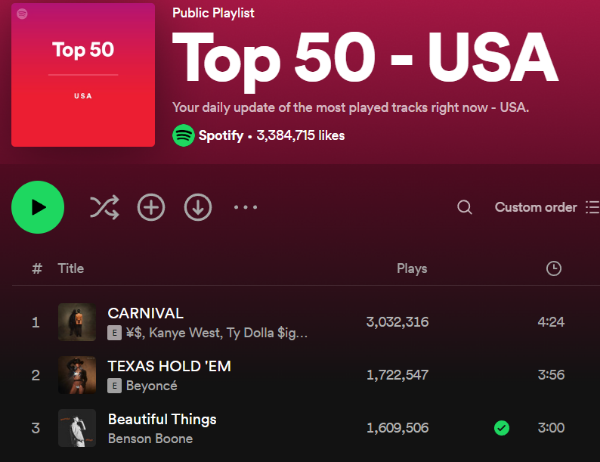Screen dimensions: 600x462
Task: Download the Top 50 playlist
Action: (x=198, y=207)
